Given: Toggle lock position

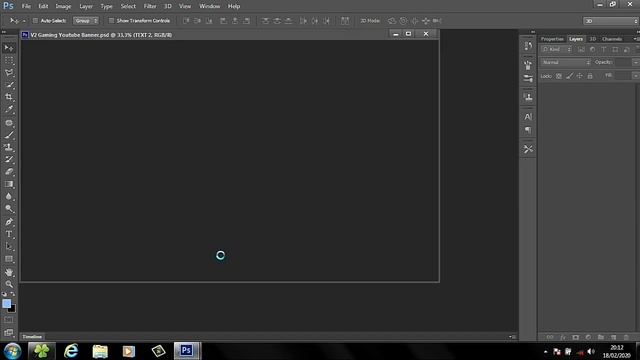Looking at the screenshot, I should pos(580,76).
